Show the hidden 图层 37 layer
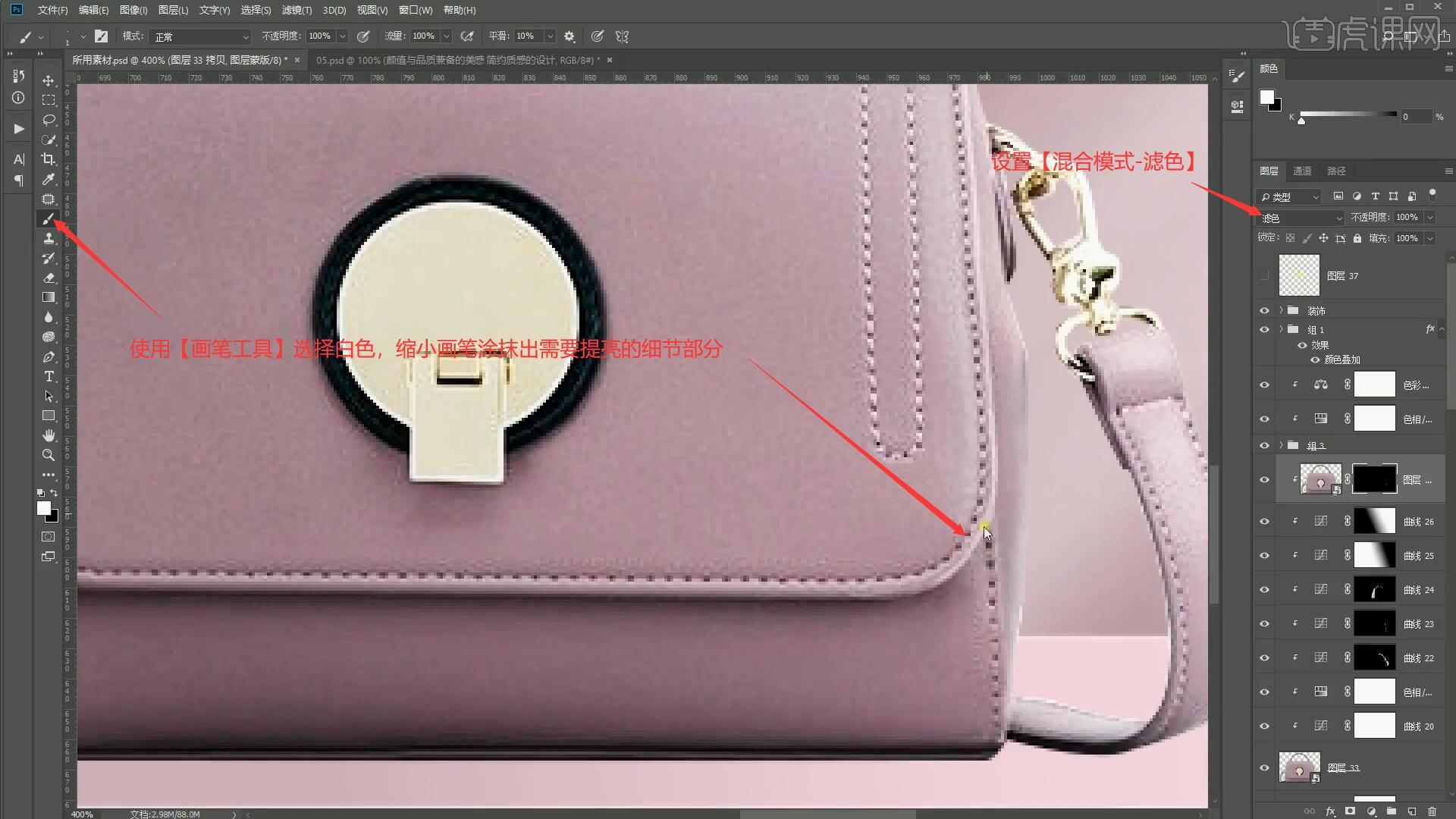 (x=1264, y=276)
